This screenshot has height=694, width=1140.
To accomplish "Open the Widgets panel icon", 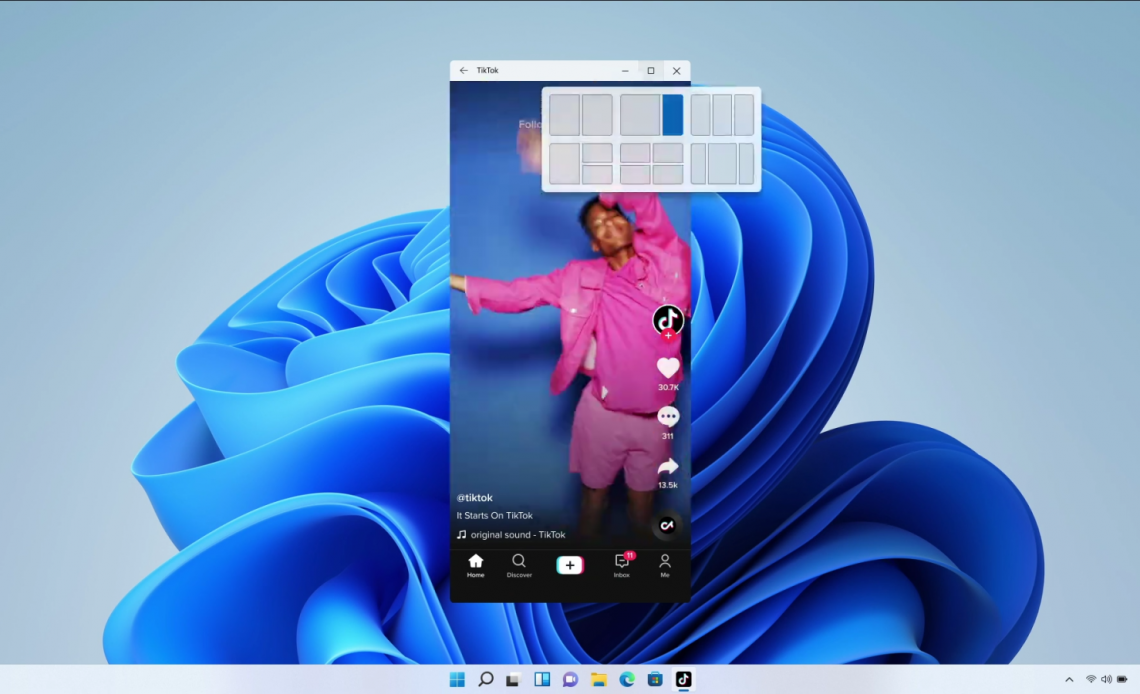I will click(542, 679).
